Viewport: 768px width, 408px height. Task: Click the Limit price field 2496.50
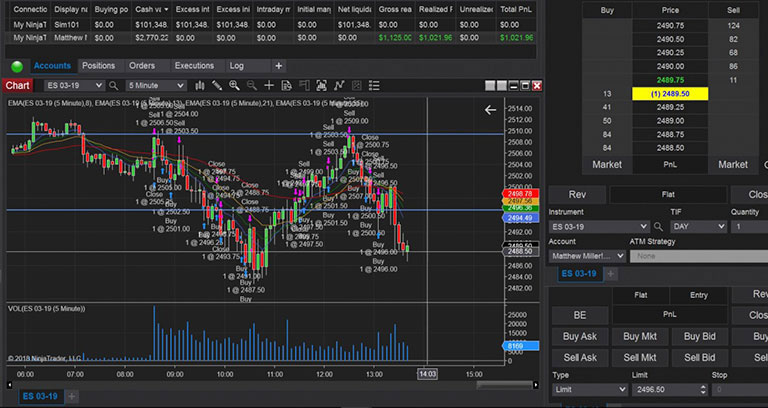click(666, 390)
